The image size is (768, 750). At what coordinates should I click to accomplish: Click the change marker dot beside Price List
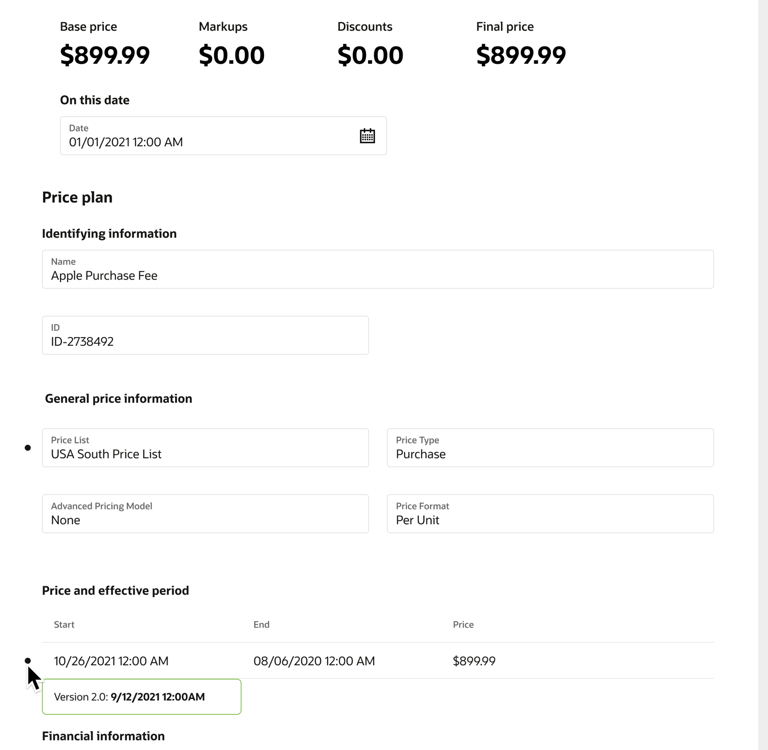tap(28, 448)
